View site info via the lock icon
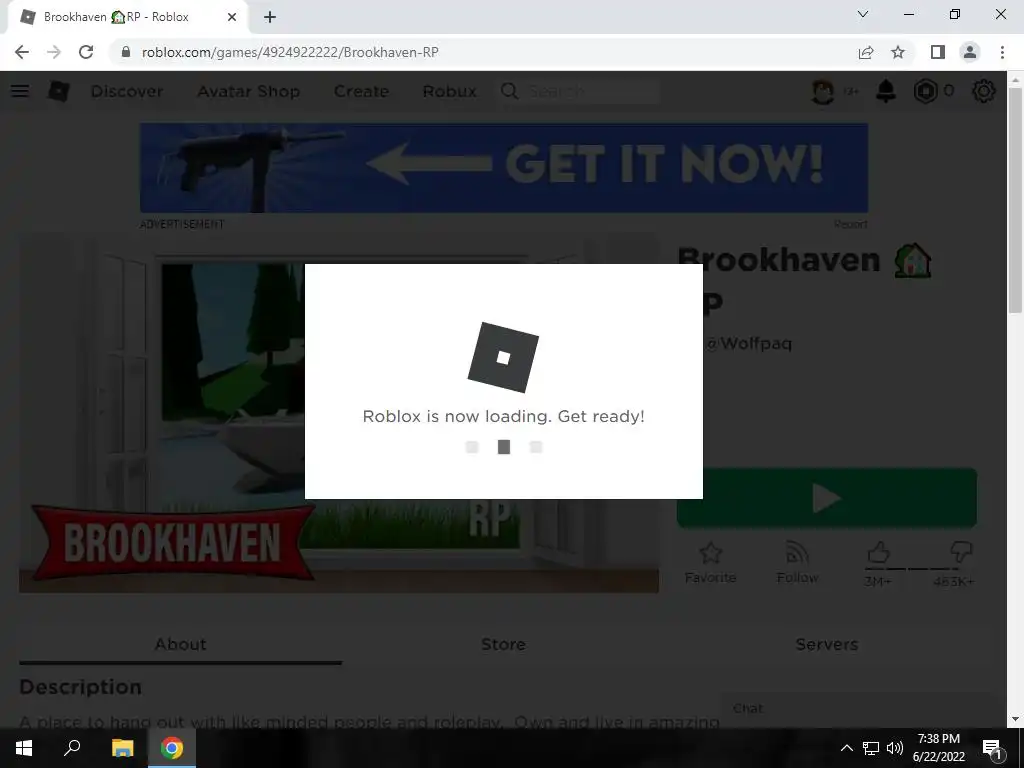 click(126, 52)
